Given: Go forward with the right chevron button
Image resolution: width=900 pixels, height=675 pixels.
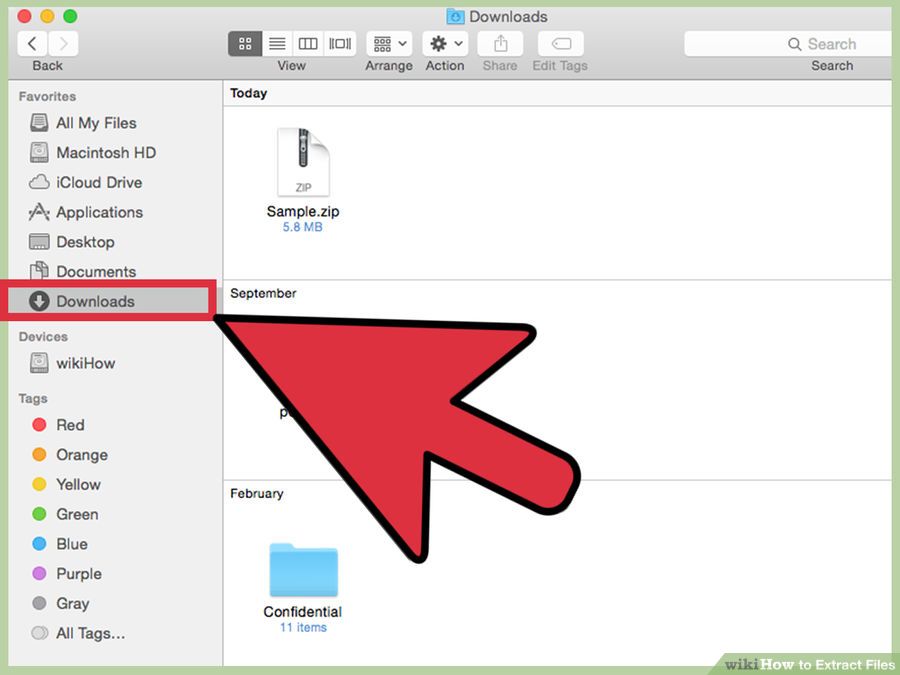Looking at the screenshot, I should [63, 44].
